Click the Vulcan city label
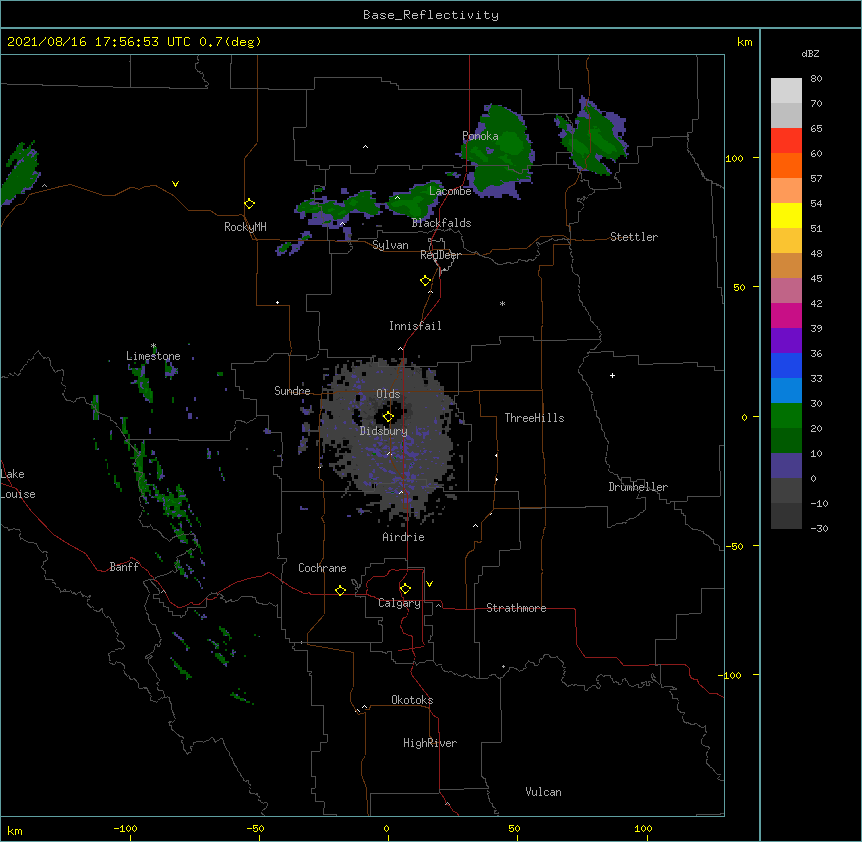This screenshot has width=862, height=842. 543,792
